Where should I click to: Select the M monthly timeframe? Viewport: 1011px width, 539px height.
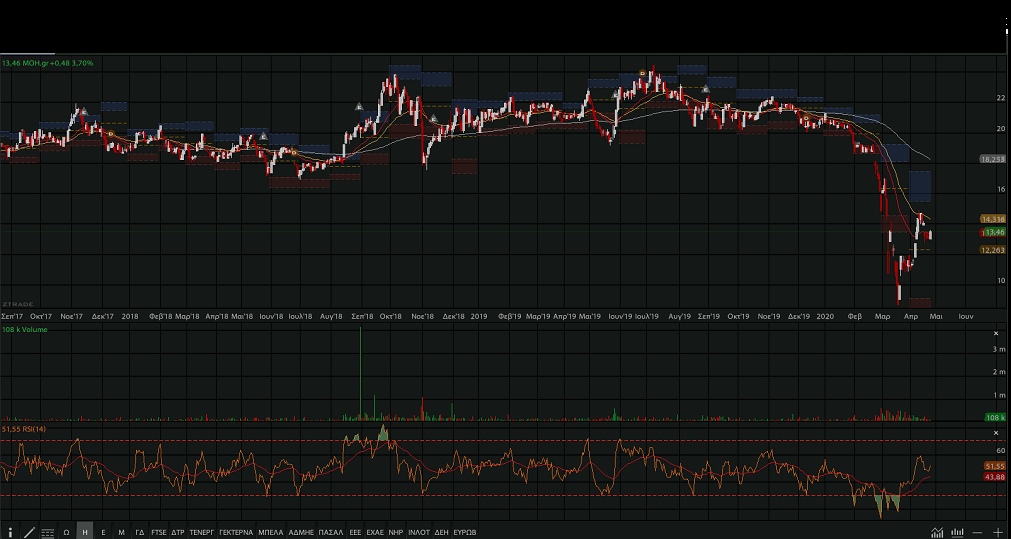(x=121, y=532)
